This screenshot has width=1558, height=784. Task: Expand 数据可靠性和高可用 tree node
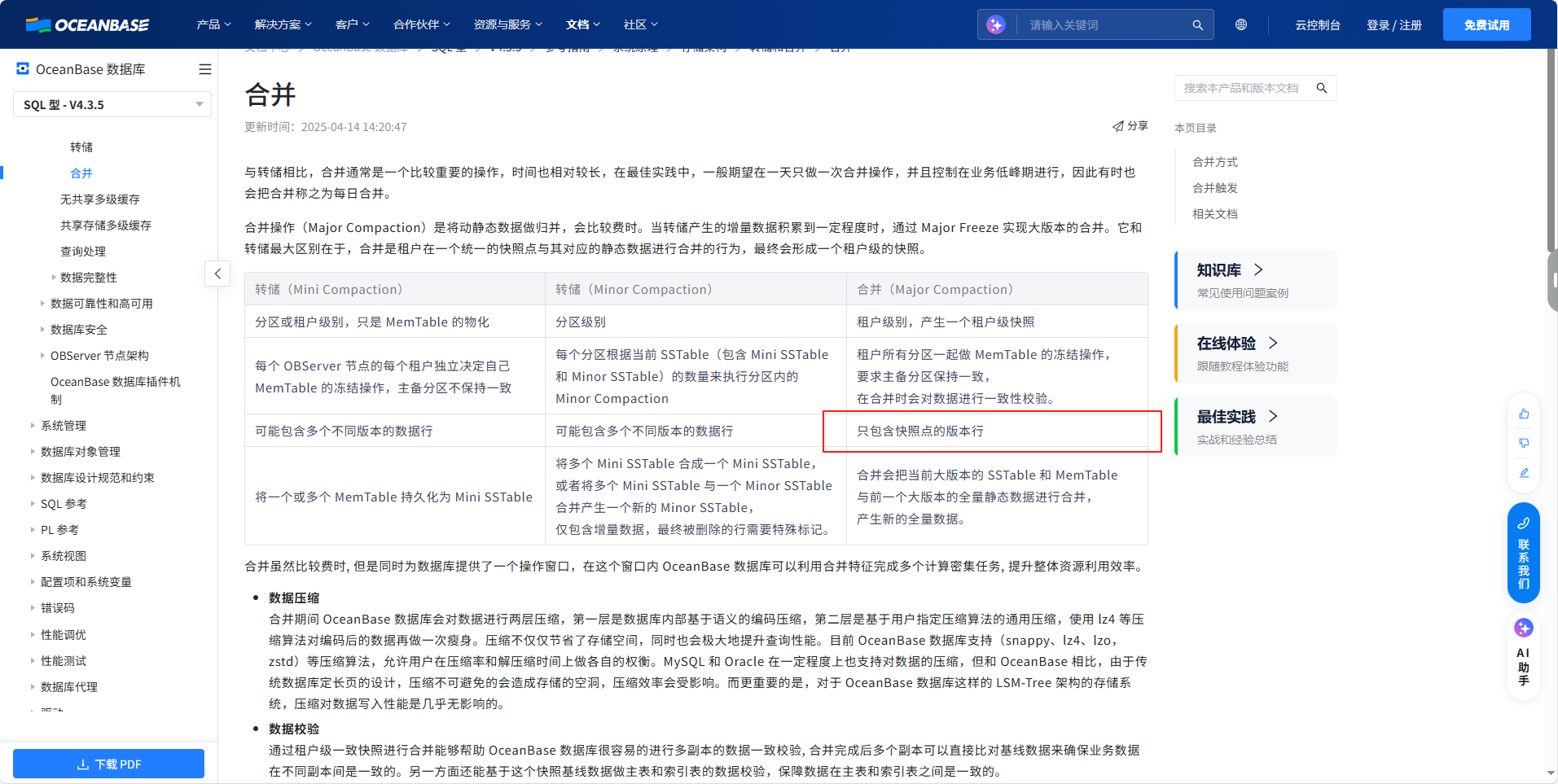tap(42, 304)
